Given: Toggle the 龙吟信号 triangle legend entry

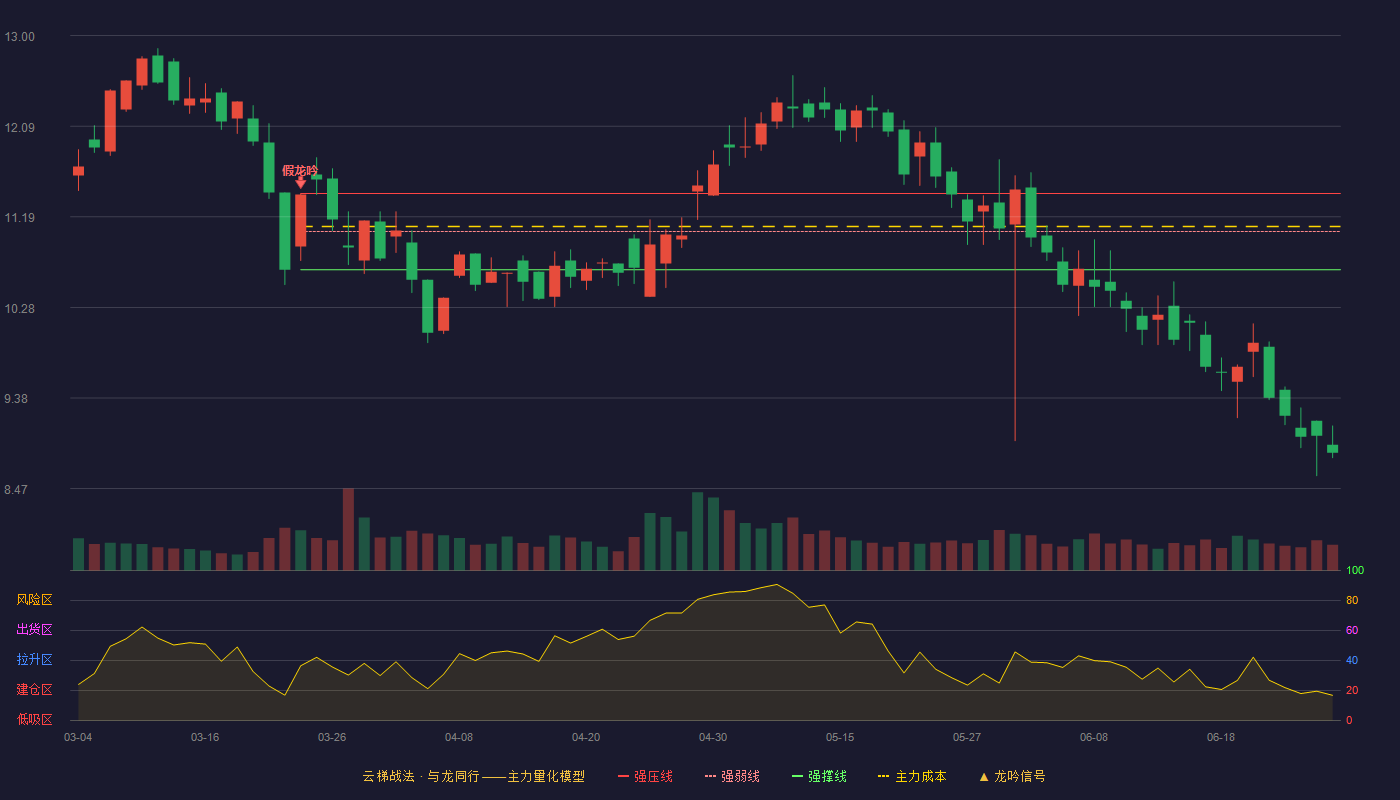Looking at the screenshot, I should tap(1012, 776).
